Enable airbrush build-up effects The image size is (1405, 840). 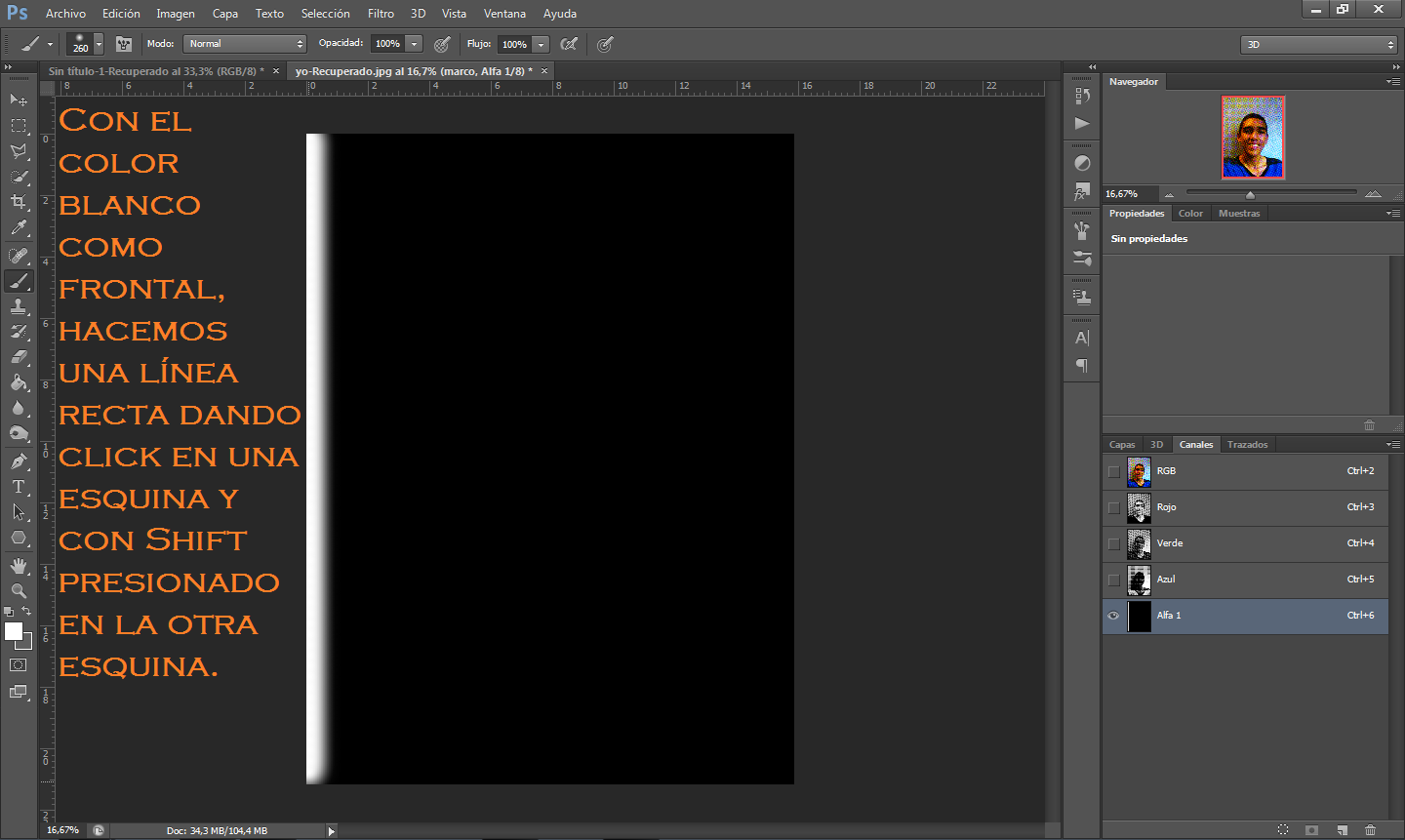click(x=569, y=44)
